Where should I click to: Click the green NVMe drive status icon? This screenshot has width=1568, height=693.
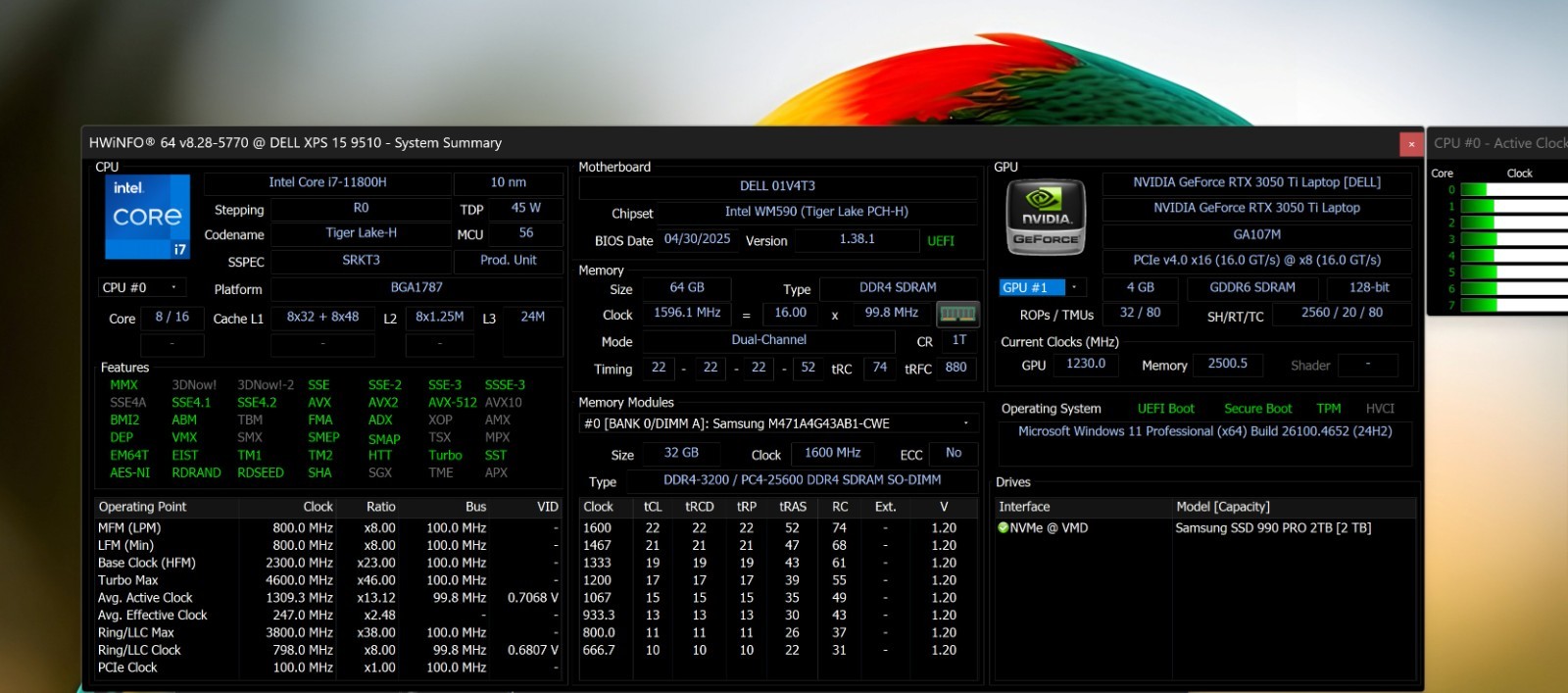(x=1004, y=528)
